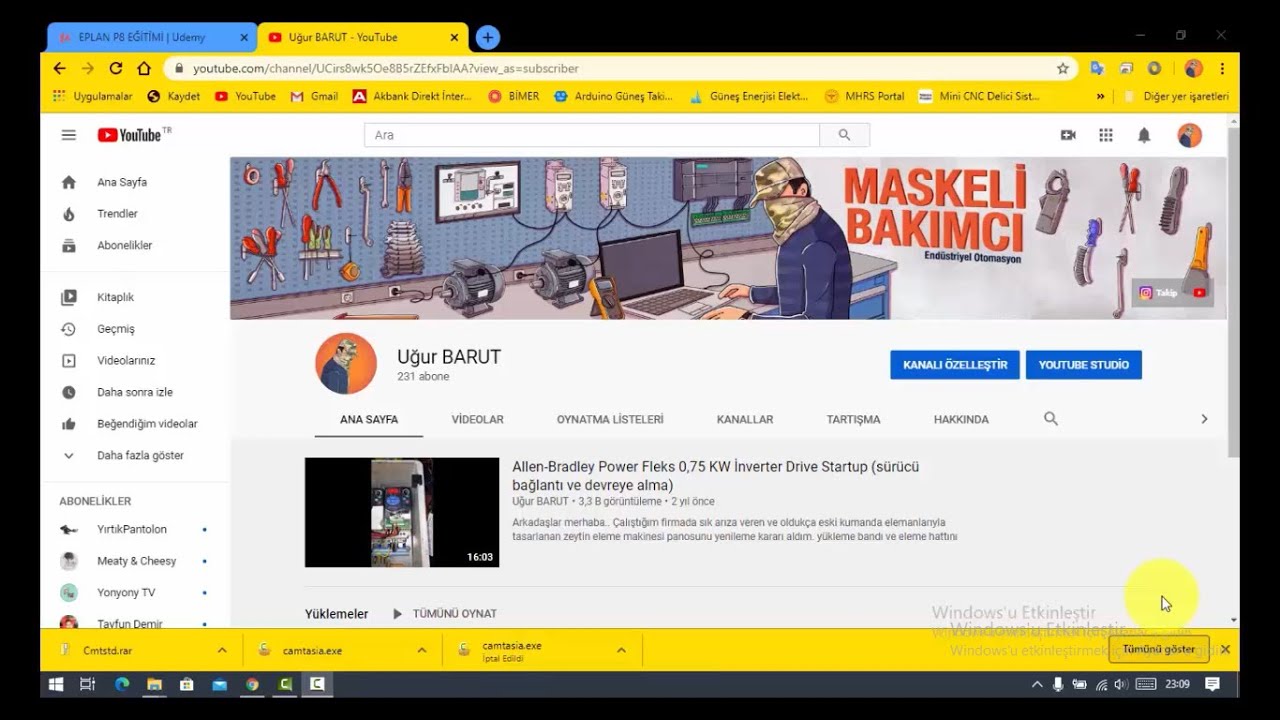Viewport: 1280px width, 720px height.
Task: Click the tabs next arrow chevron
Action: coord(1204,419)
